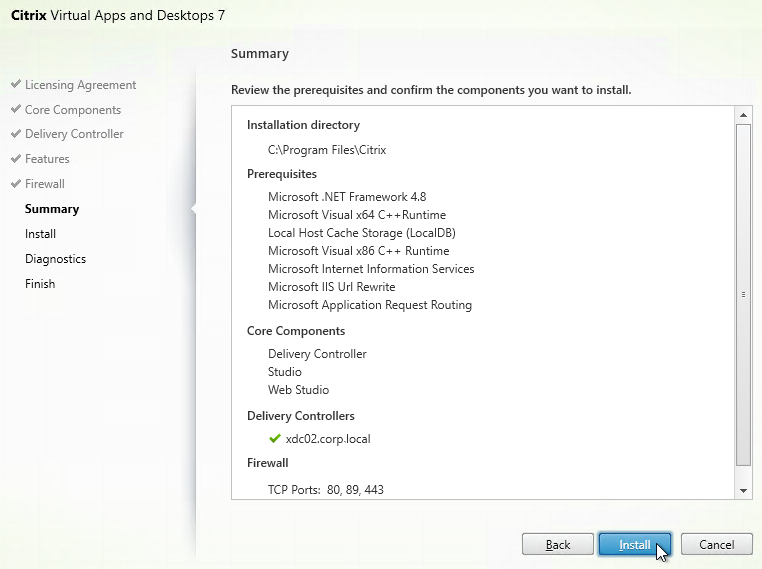Image resolution: width=762 pixels, height=569 pixels.
Task: Click the Firewall step checkmark icon
Action: [16, 183]
